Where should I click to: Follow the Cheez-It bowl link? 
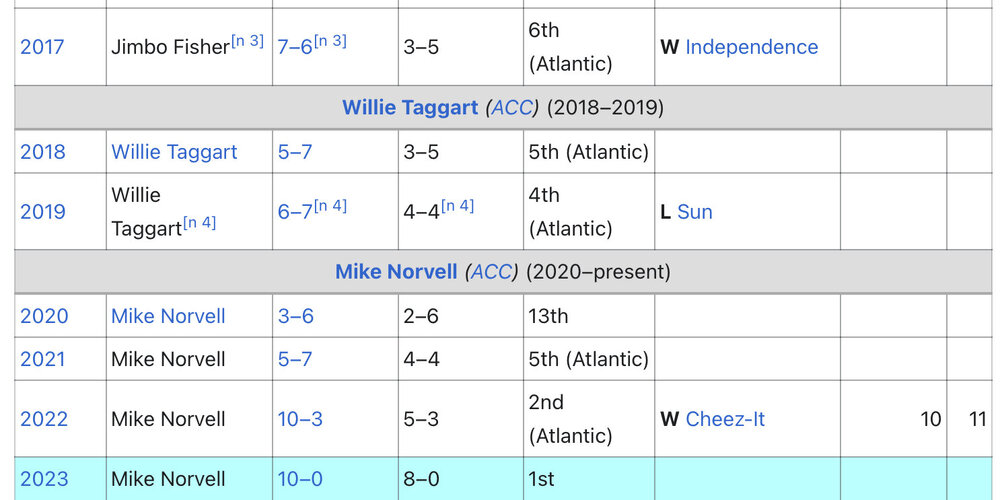[x=725, y=419]
